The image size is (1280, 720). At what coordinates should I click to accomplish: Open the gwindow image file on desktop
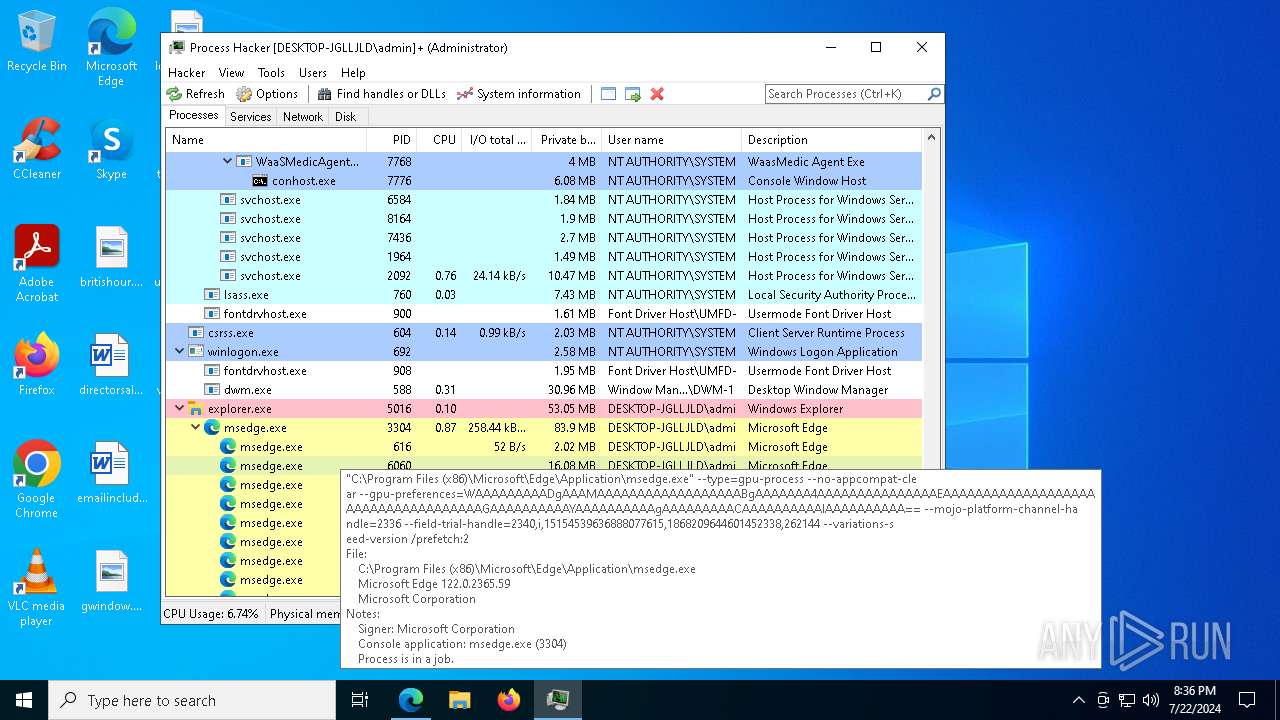coord(111,582)
